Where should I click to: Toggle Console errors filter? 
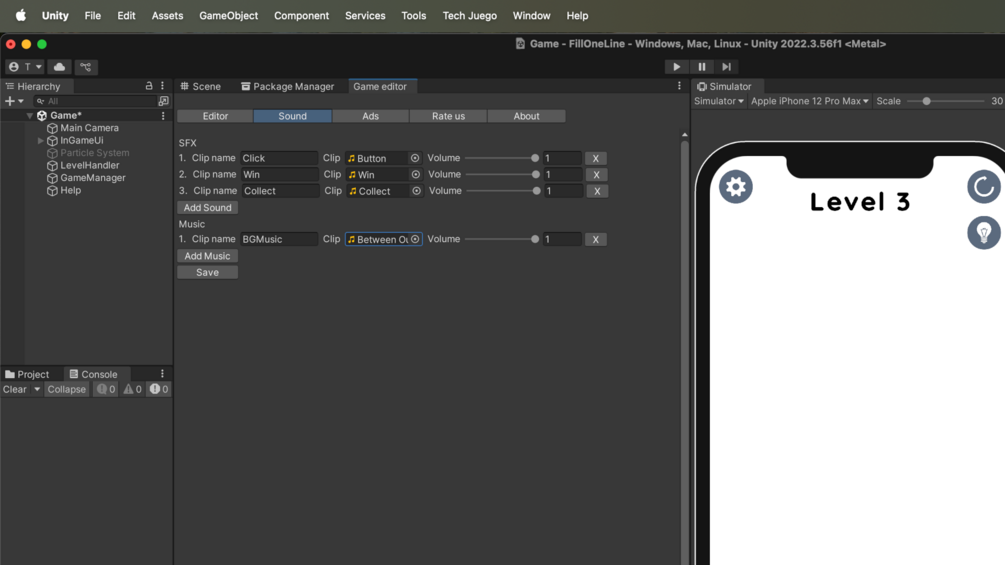pos(159,389)
